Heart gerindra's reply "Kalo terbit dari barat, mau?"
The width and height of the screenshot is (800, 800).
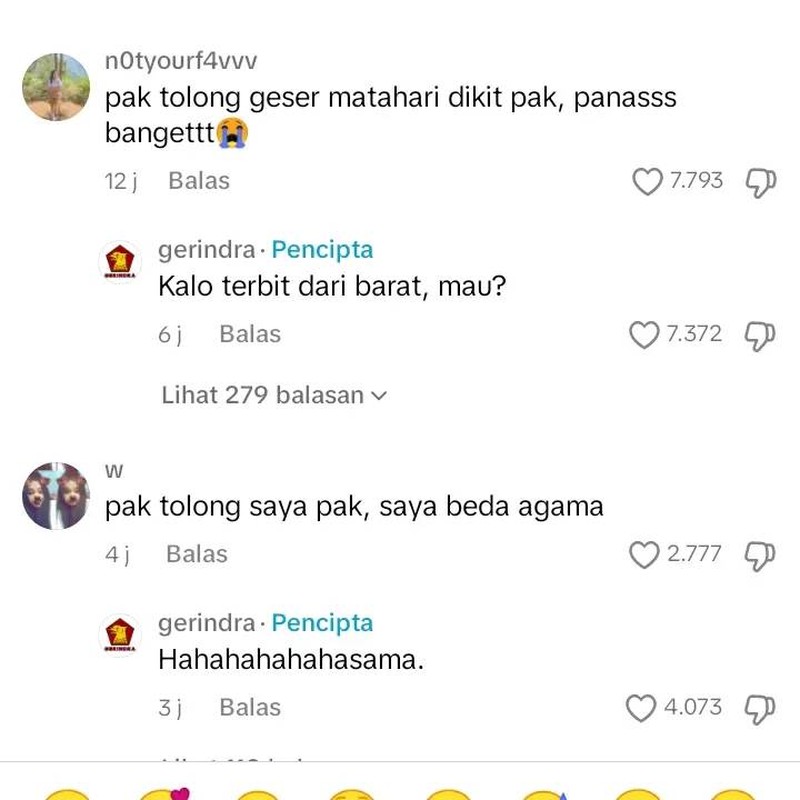tap(644, 334)
